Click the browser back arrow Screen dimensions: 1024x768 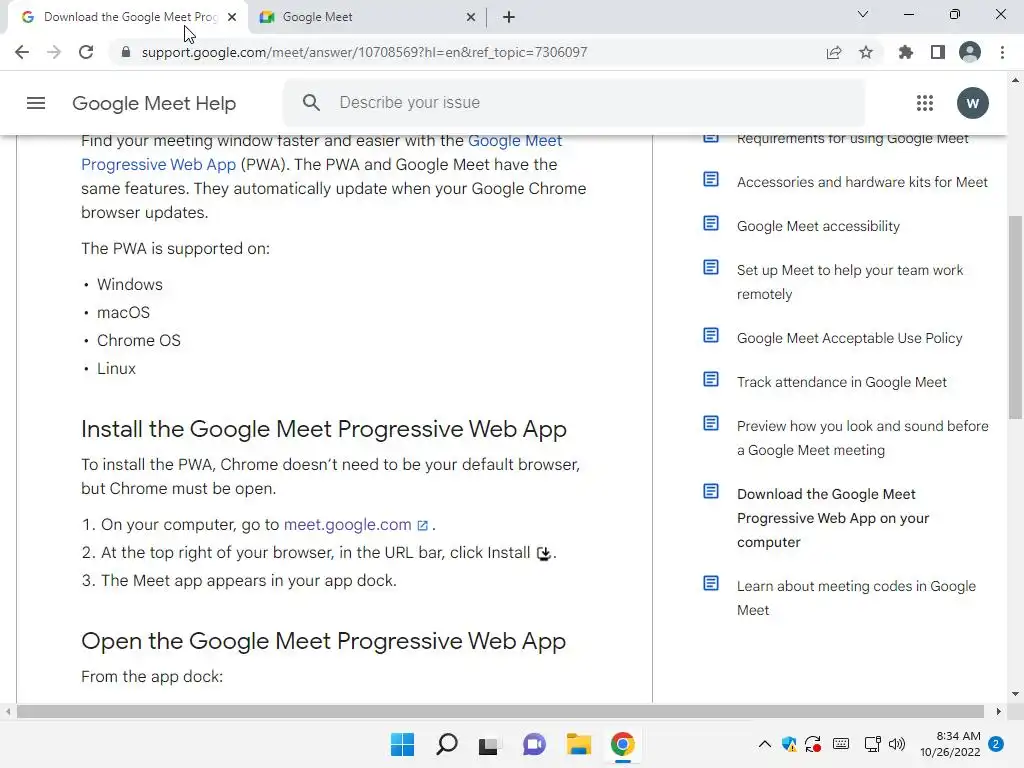[x=22, y=52]
